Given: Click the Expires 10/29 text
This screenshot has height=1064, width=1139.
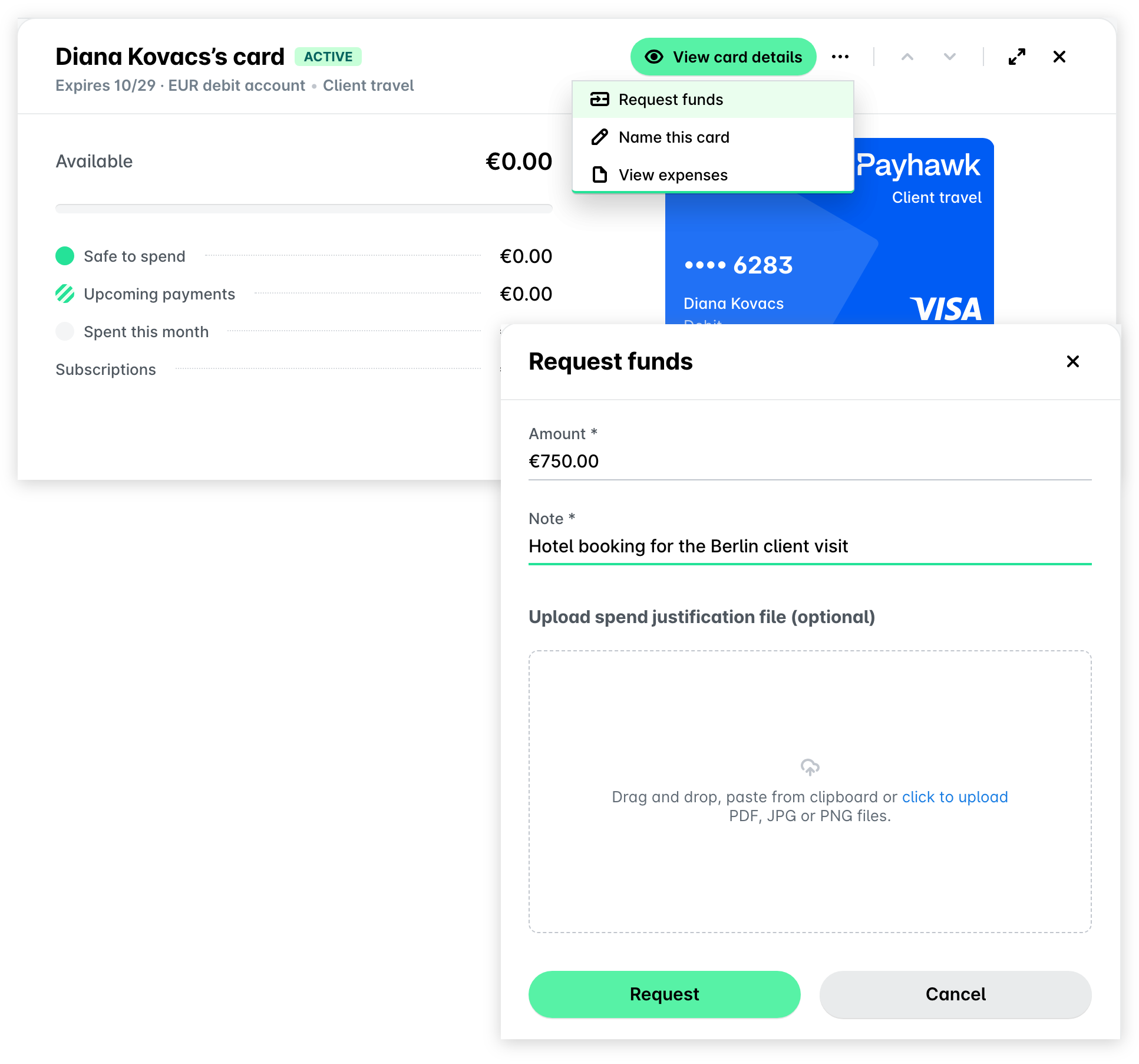Looking at the screenshot, I should click(105, 85).
